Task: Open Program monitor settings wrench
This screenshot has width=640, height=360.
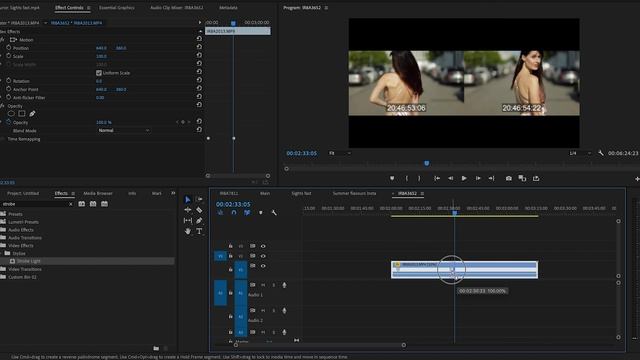Action: (600, 153)
